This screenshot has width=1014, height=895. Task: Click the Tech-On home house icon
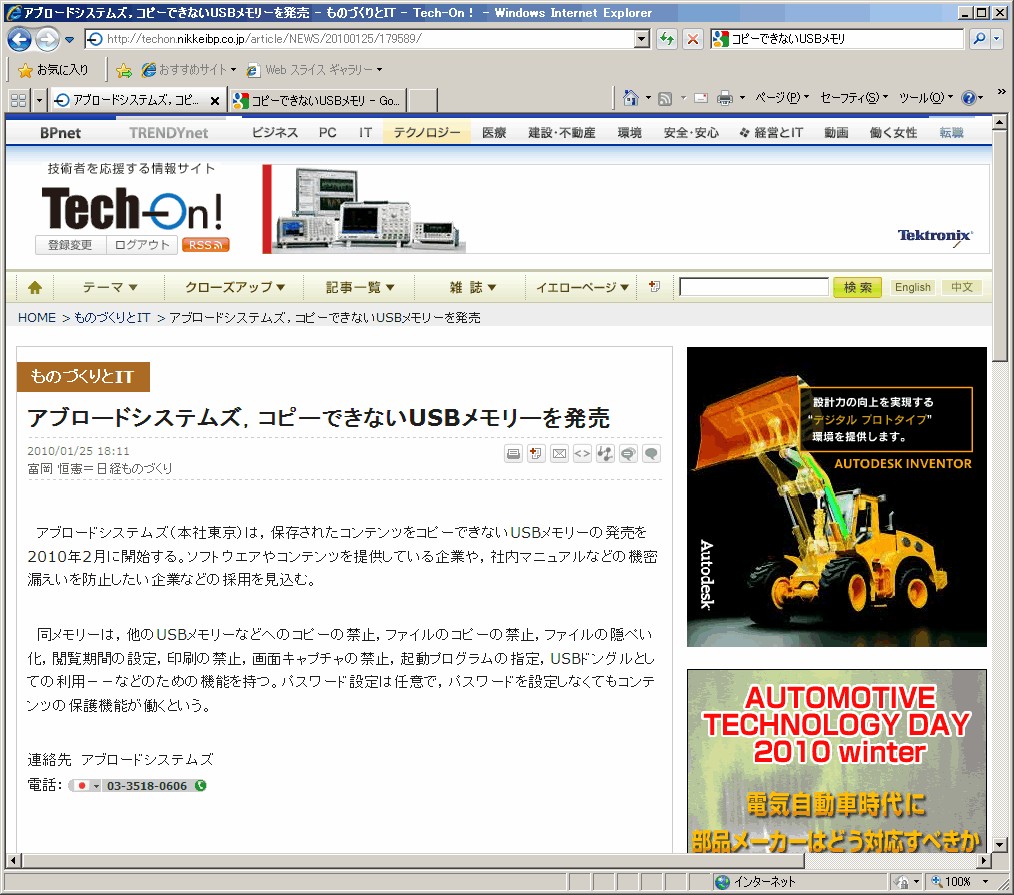[35, 288]
